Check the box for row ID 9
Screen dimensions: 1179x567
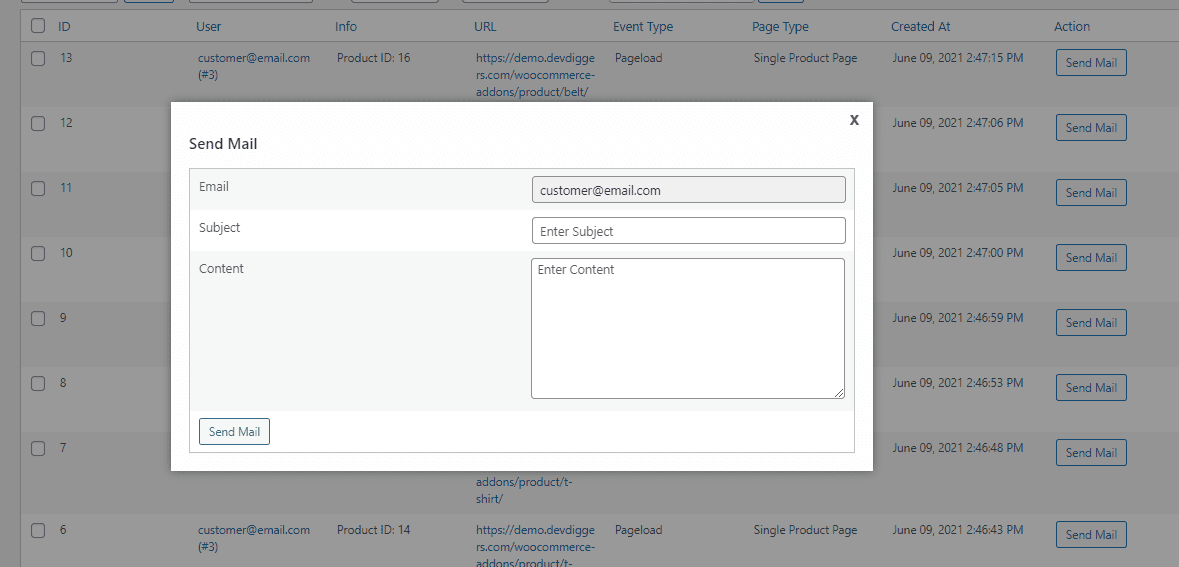[38, 318]
